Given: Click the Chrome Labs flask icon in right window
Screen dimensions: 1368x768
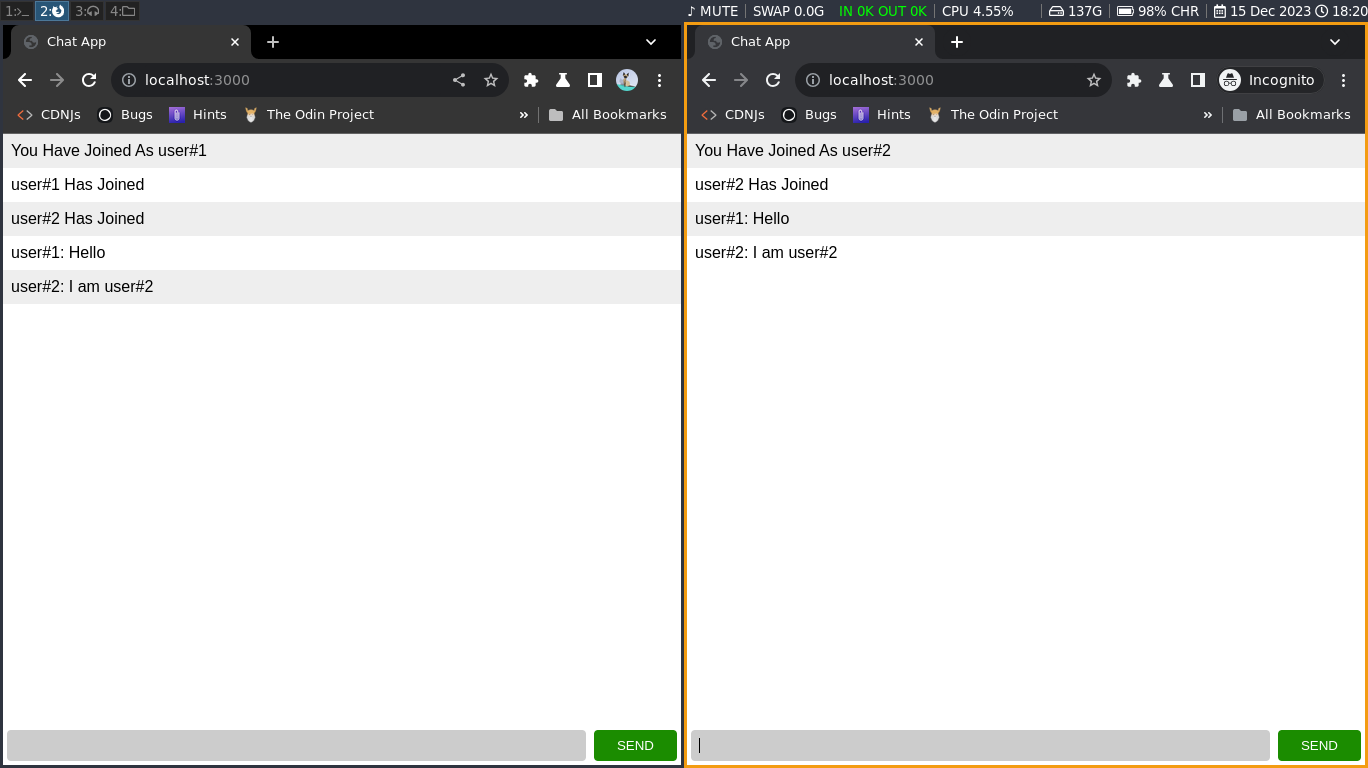Looking at the screenshot, I should click(1166, 80).
